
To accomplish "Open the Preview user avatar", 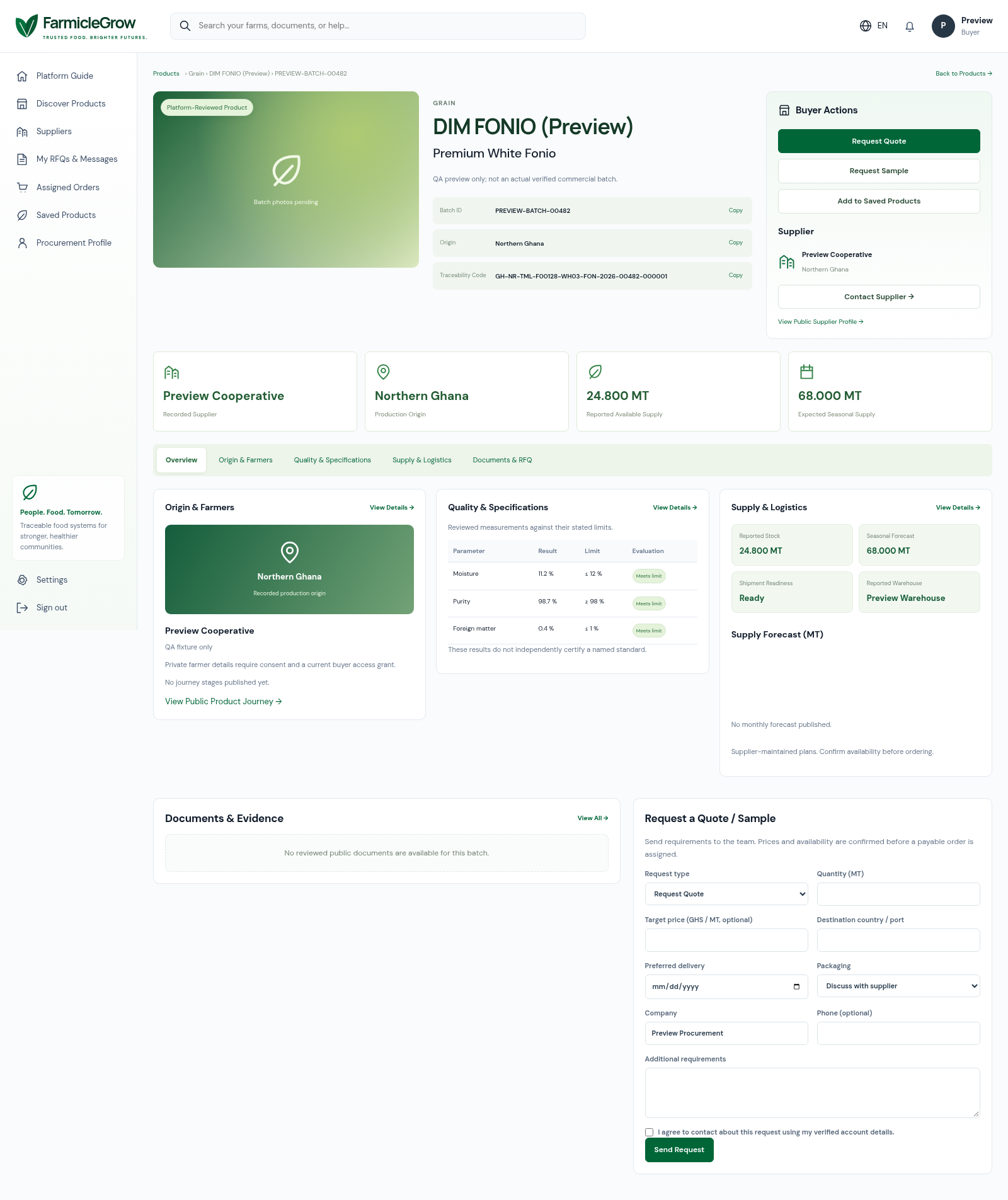I will [943, 26].
